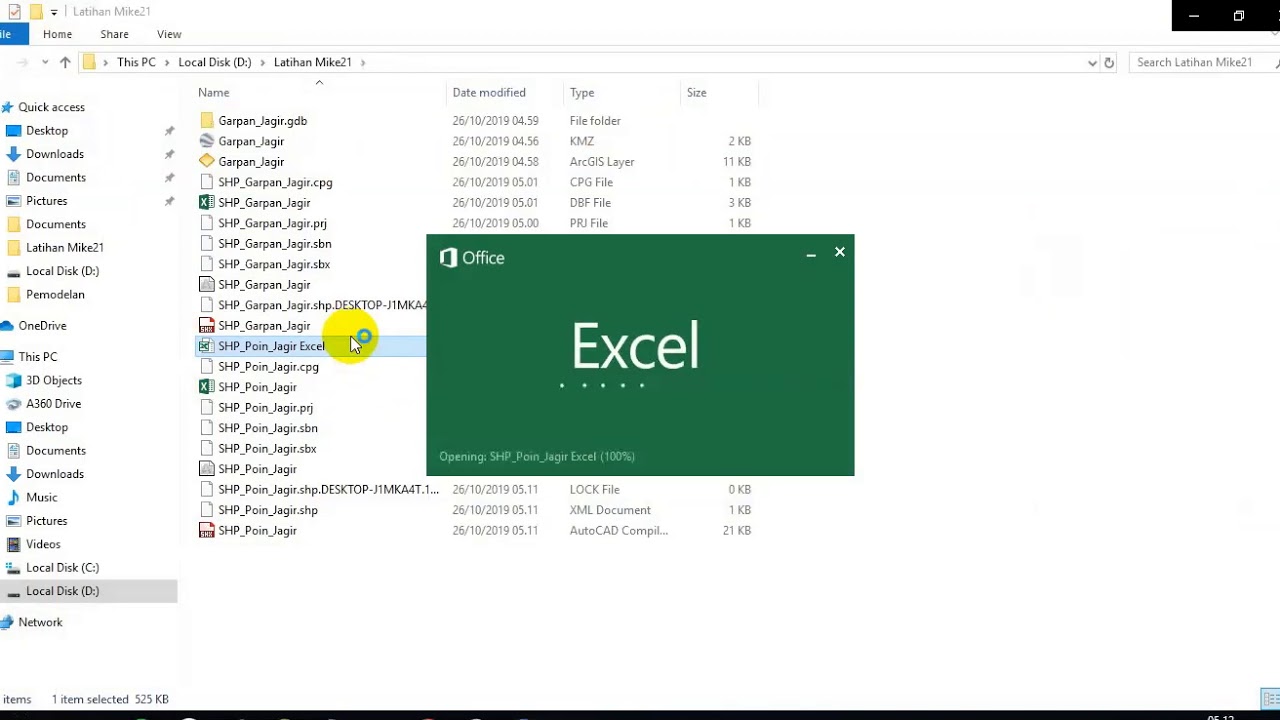The width and height of the screenshot is (1280, 720).
Task: Expand the quick access toolbar dropdown arrow
Action: pyautogui.click(x=55, y=12)
